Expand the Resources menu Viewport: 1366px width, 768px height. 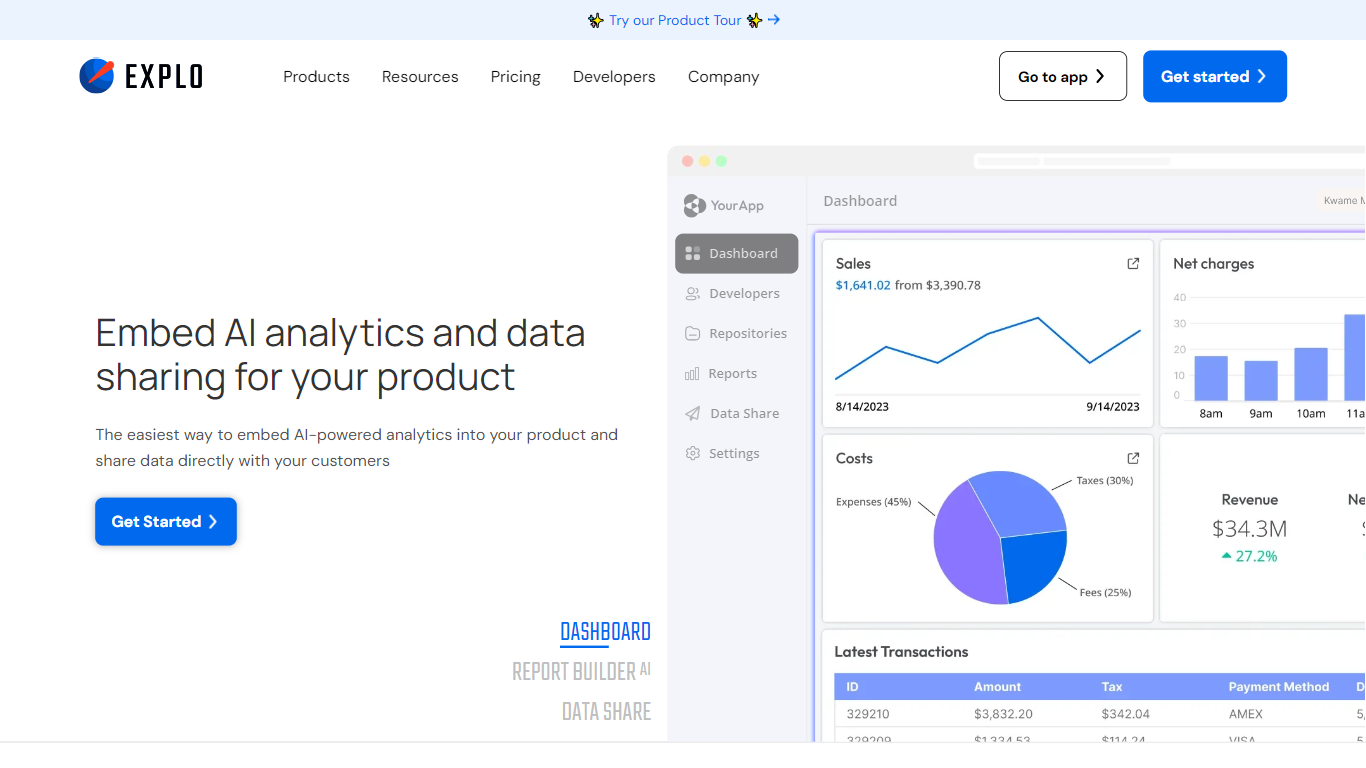[420, 77]
